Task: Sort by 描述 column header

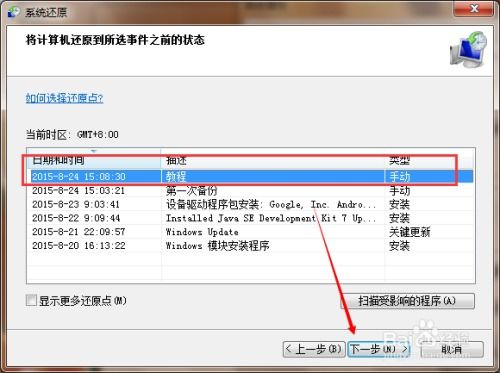Action: tap(273, 159)
